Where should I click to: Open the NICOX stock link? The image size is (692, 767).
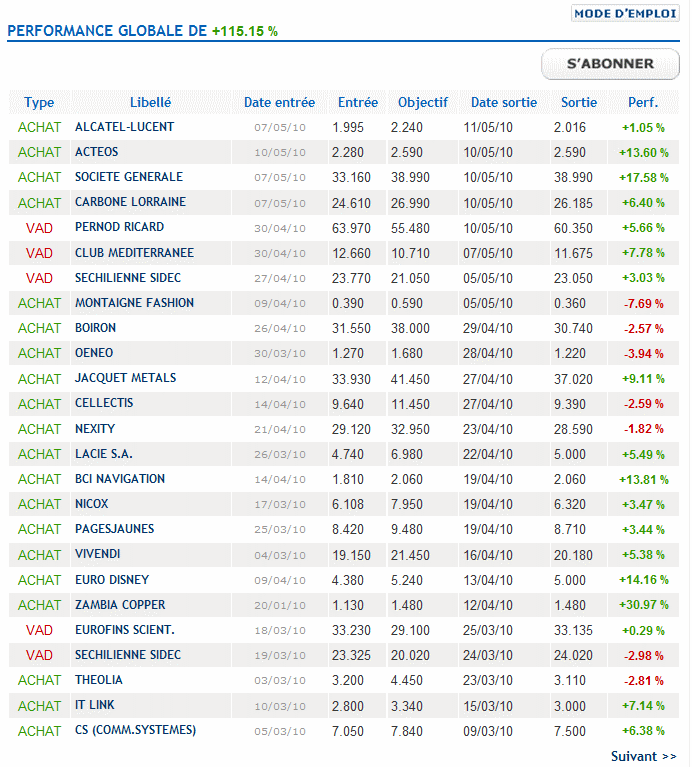[91, 503]
